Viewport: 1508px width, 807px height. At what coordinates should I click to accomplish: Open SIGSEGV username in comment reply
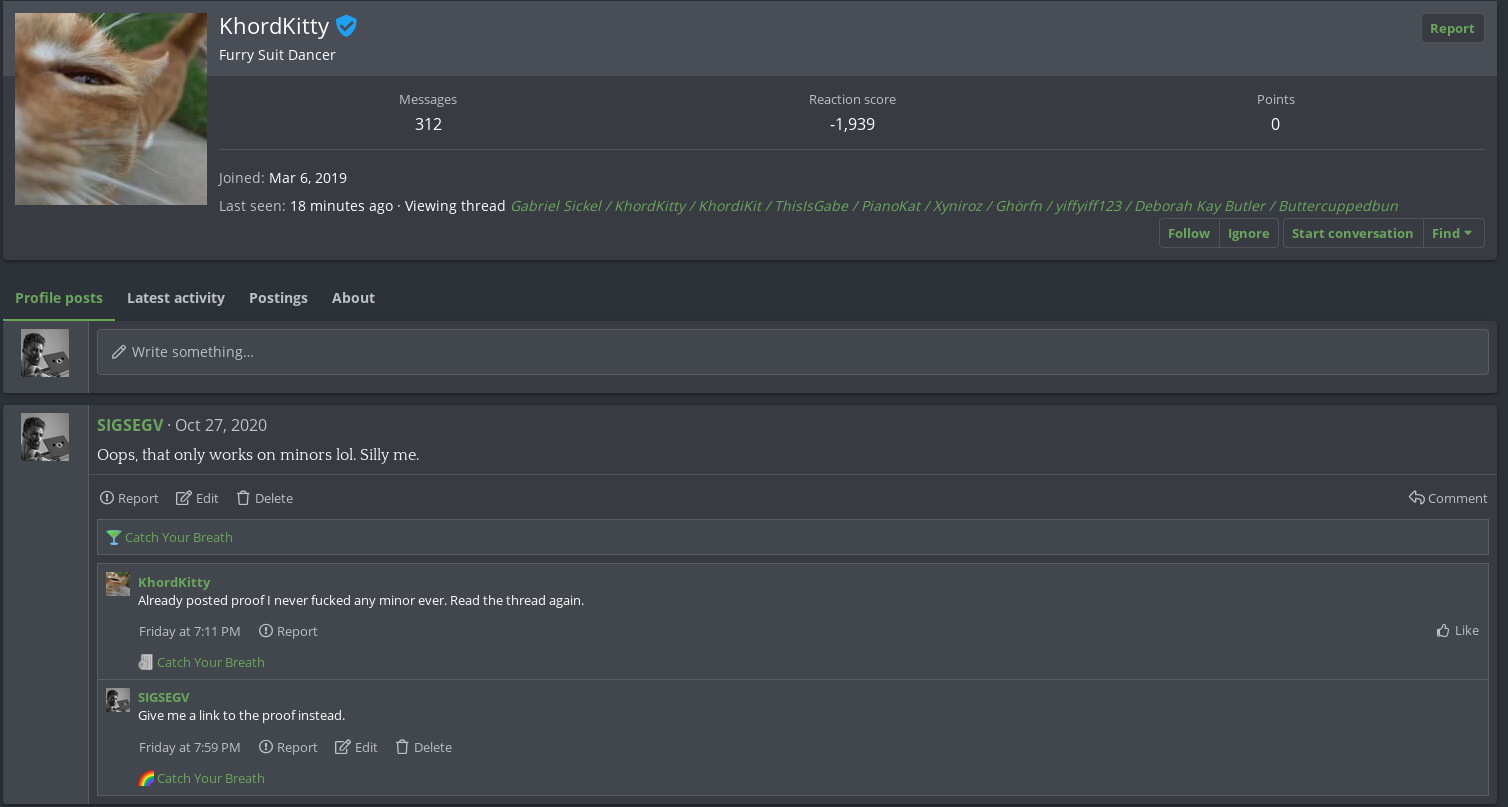[x=164, y=697]
